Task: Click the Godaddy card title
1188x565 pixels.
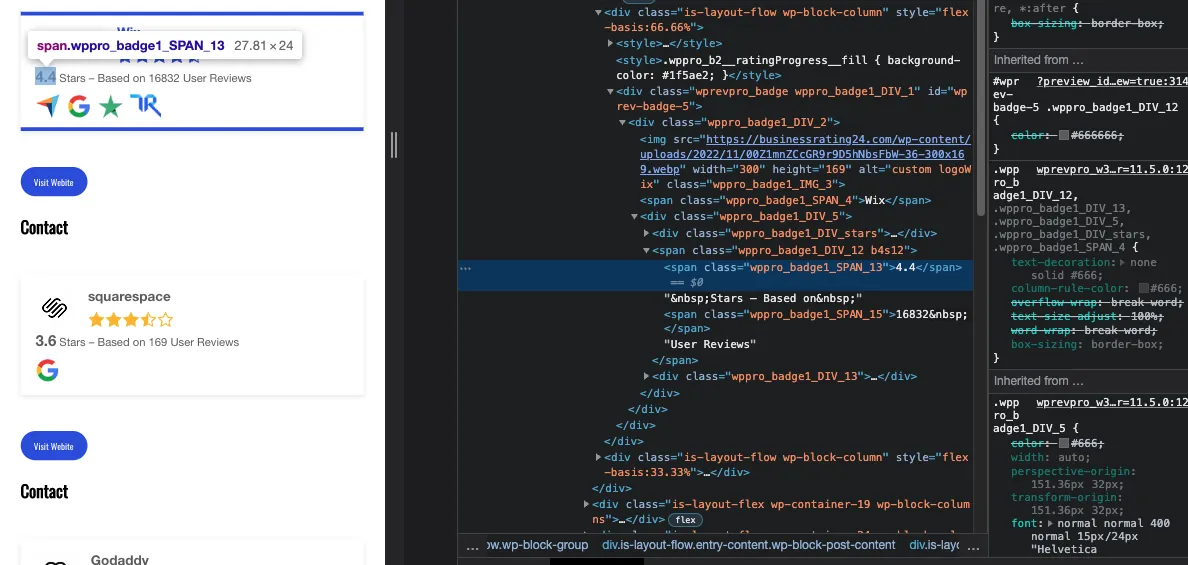Action: (x=120, y=560)
